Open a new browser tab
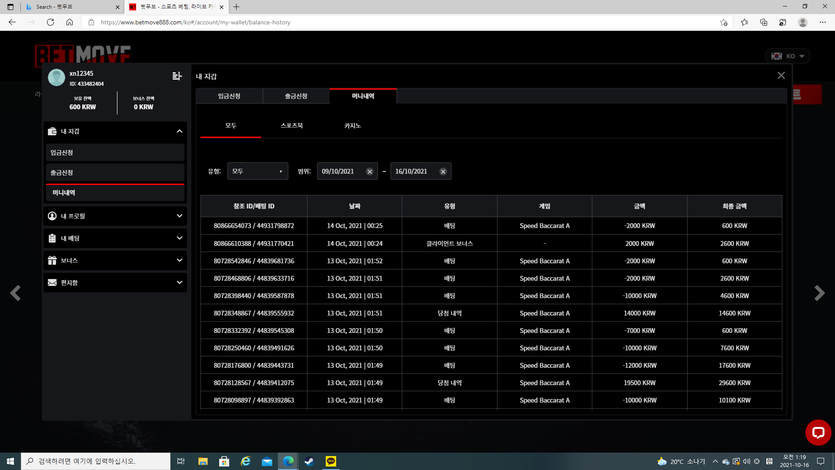This screenshot has width=835, height=470. [236, 7]
